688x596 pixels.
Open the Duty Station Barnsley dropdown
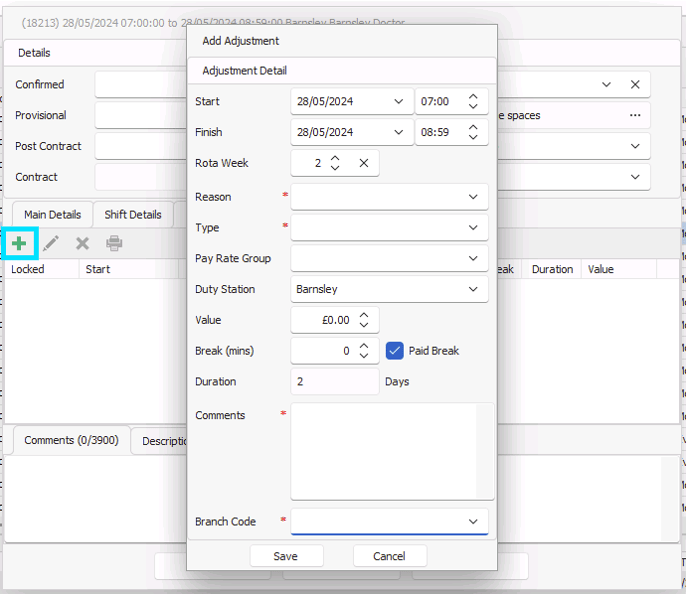tap(473, 289)
